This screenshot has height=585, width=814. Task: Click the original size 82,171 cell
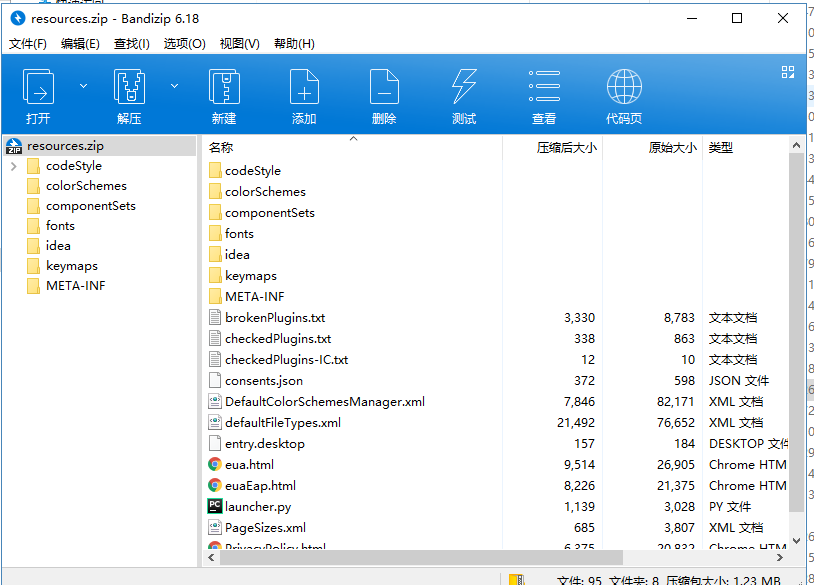tap(675, 402)
